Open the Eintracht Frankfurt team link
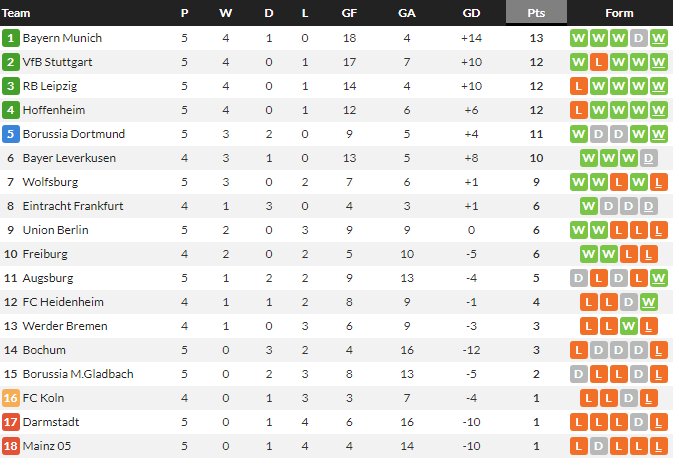The width and height of the screenshot is (674, 458). [73, 206]
